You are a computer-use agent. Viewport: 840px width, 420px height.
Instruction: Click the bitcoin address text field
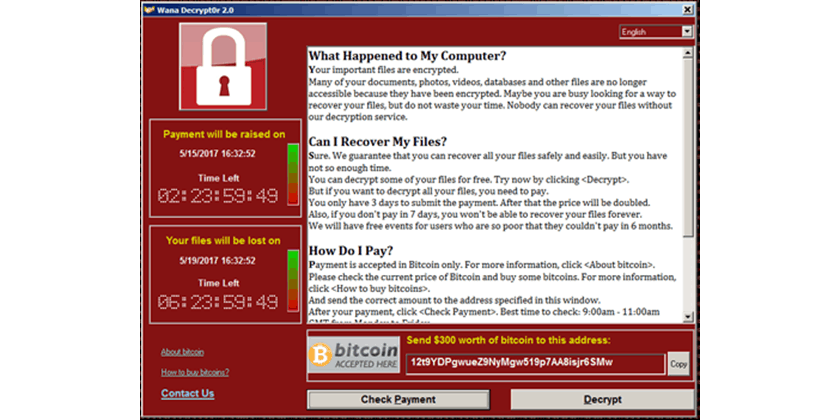[536, 364]
